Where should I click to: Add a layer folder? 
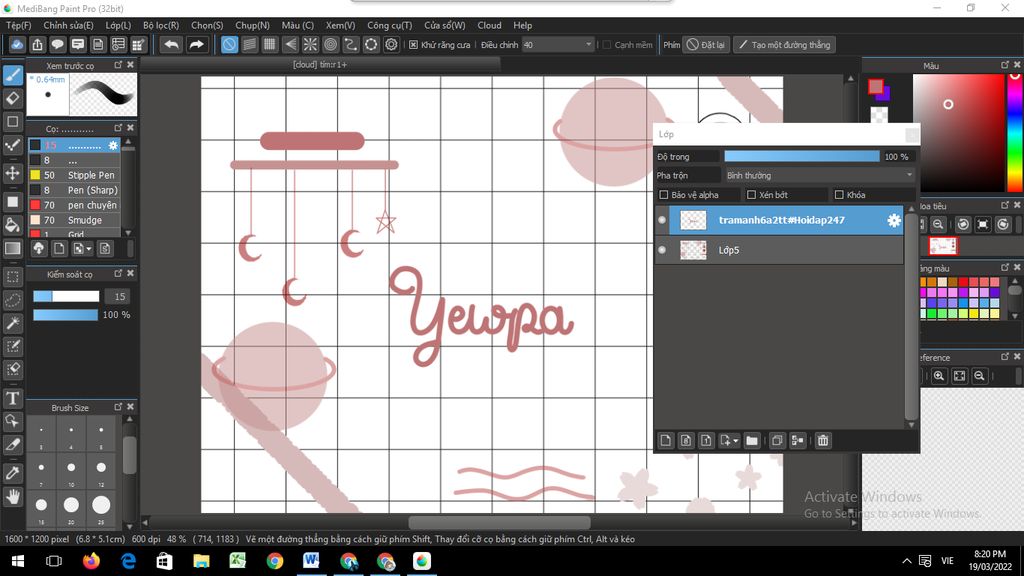tap(752, 441)
